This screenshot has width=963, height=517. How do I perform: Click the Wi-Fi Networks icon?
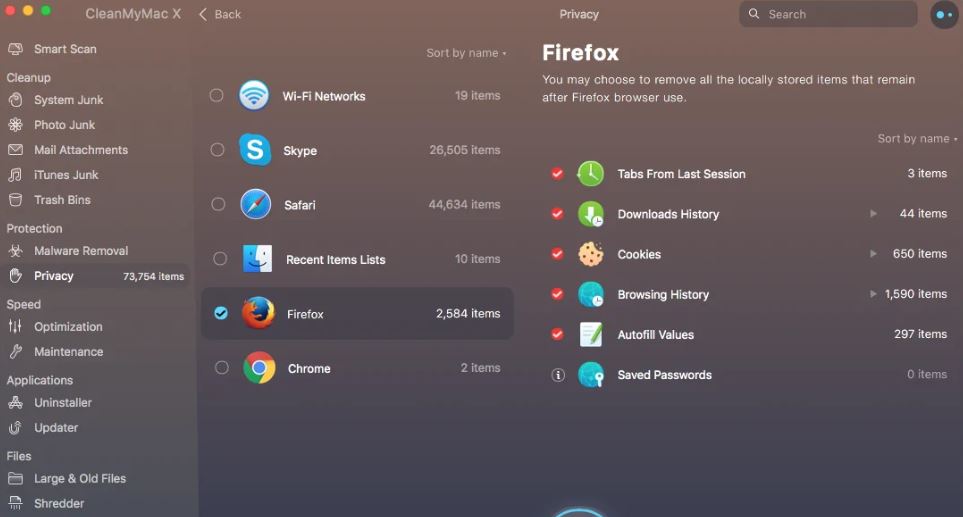coord(254,96)
